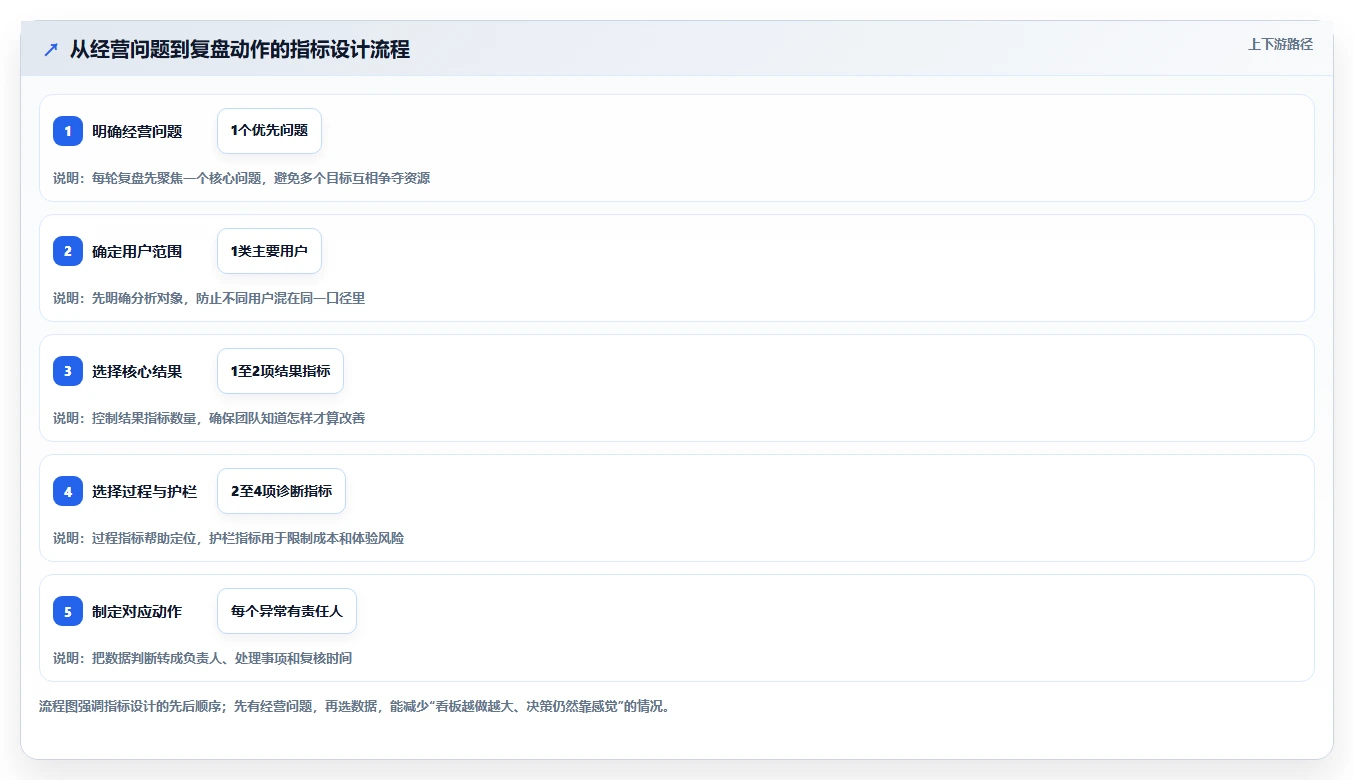The height and width of the screenshot is (780, 1354).
Task: Click the arrow icon beside the flow title
Action: click(x=51, y=50)
